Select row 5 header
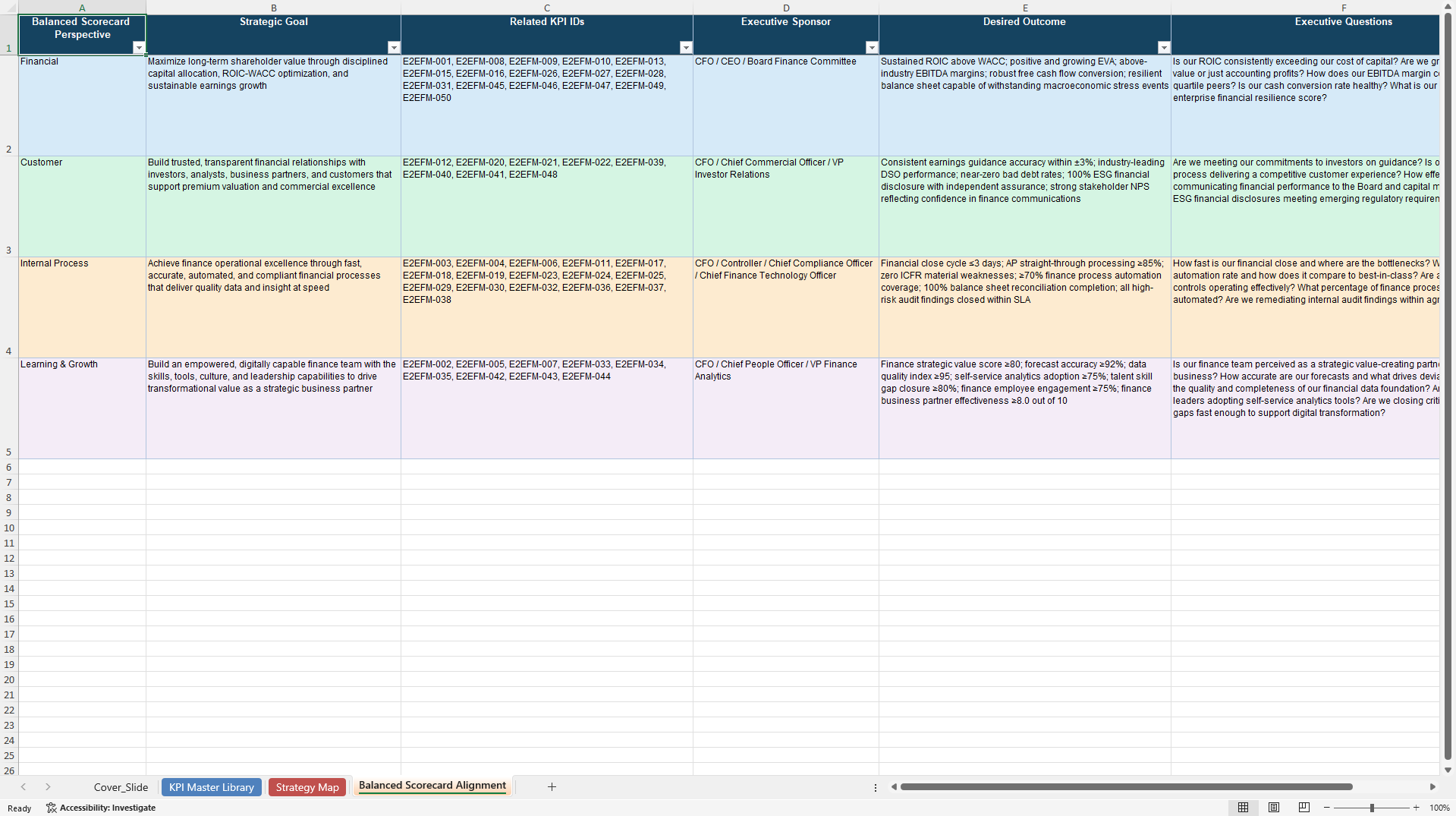The image size is (1456, 816). 9,408
